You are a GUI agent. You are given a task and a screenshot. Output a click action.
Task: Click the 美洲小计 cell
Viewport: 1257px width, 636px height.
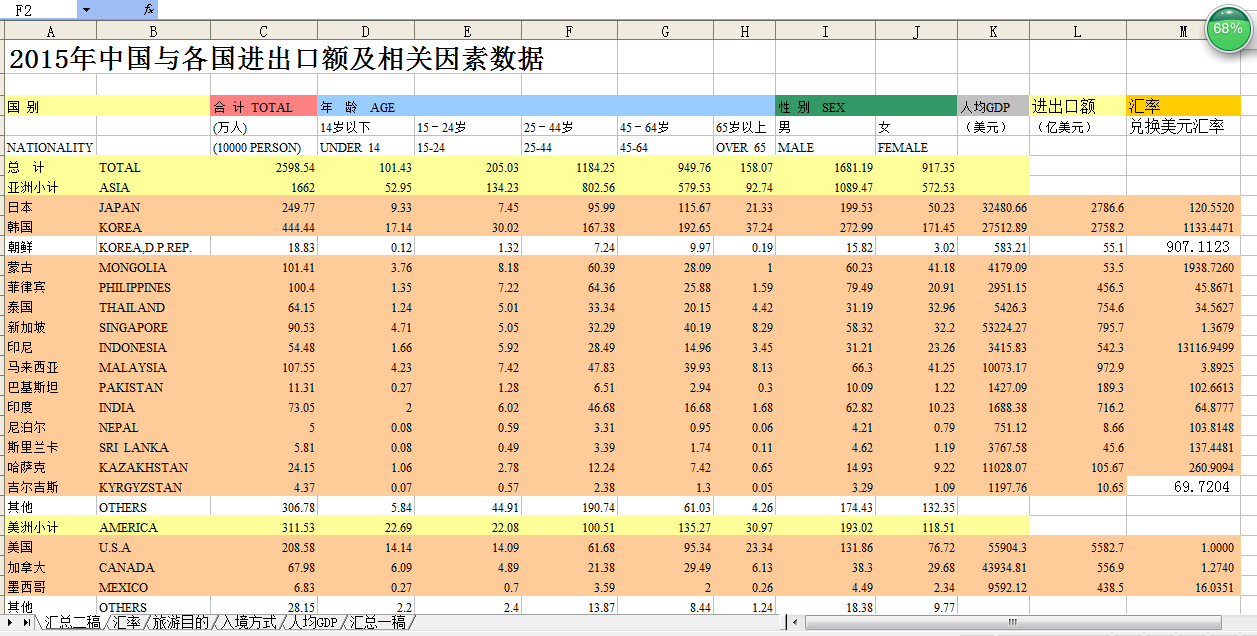click(51, 527)
